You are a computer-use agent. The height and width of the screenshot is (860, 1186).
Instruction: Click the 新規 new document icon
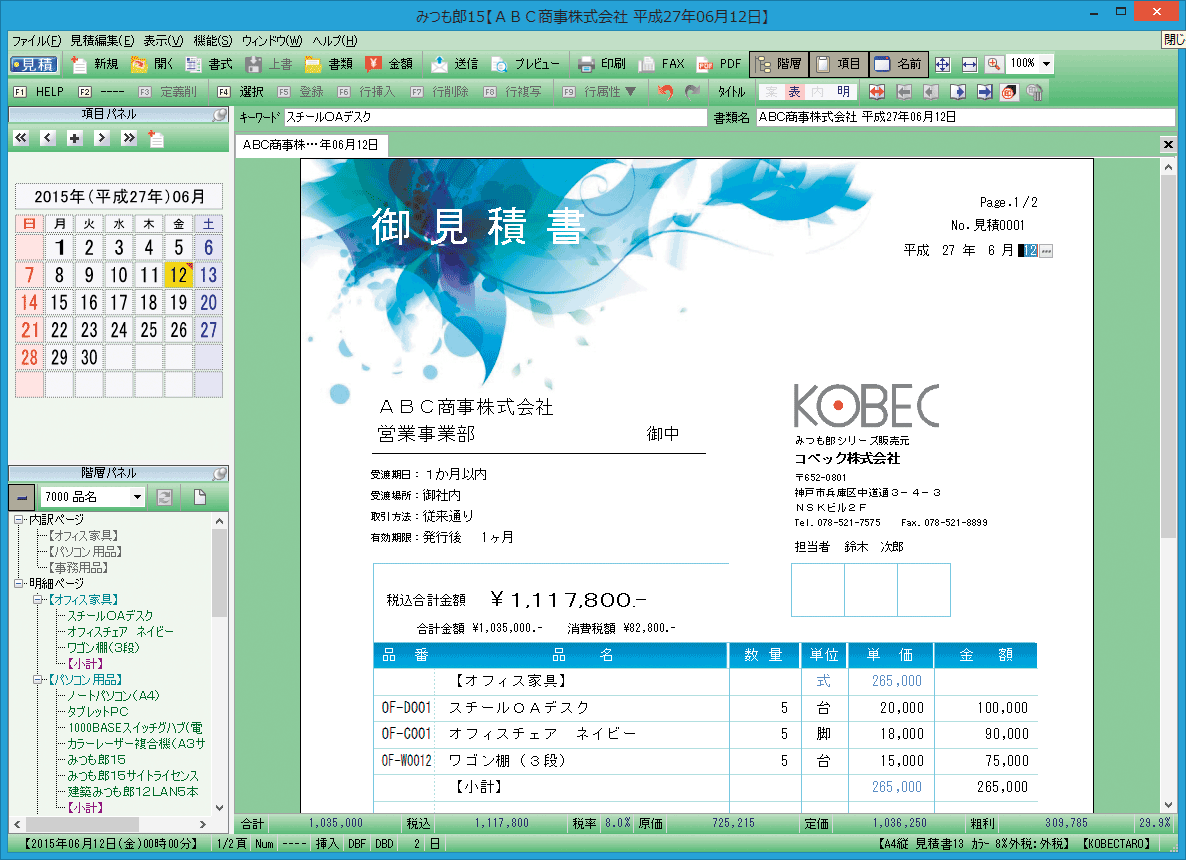pos(79,64)
